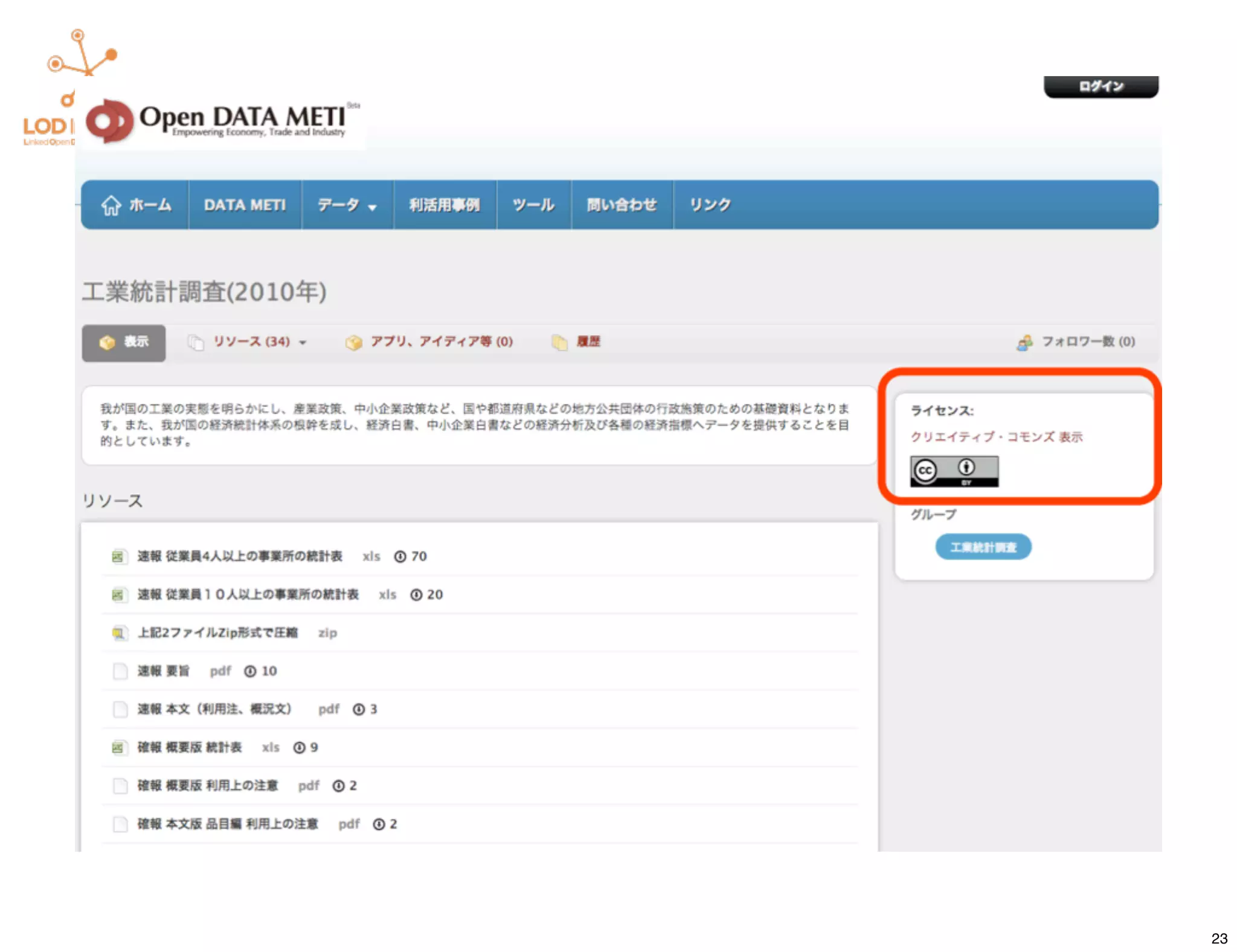Image resolution: width=1237 pixels, height=952 pixels.
Task: Click the Creative Commons BY license badge
Action: point(954,471)
